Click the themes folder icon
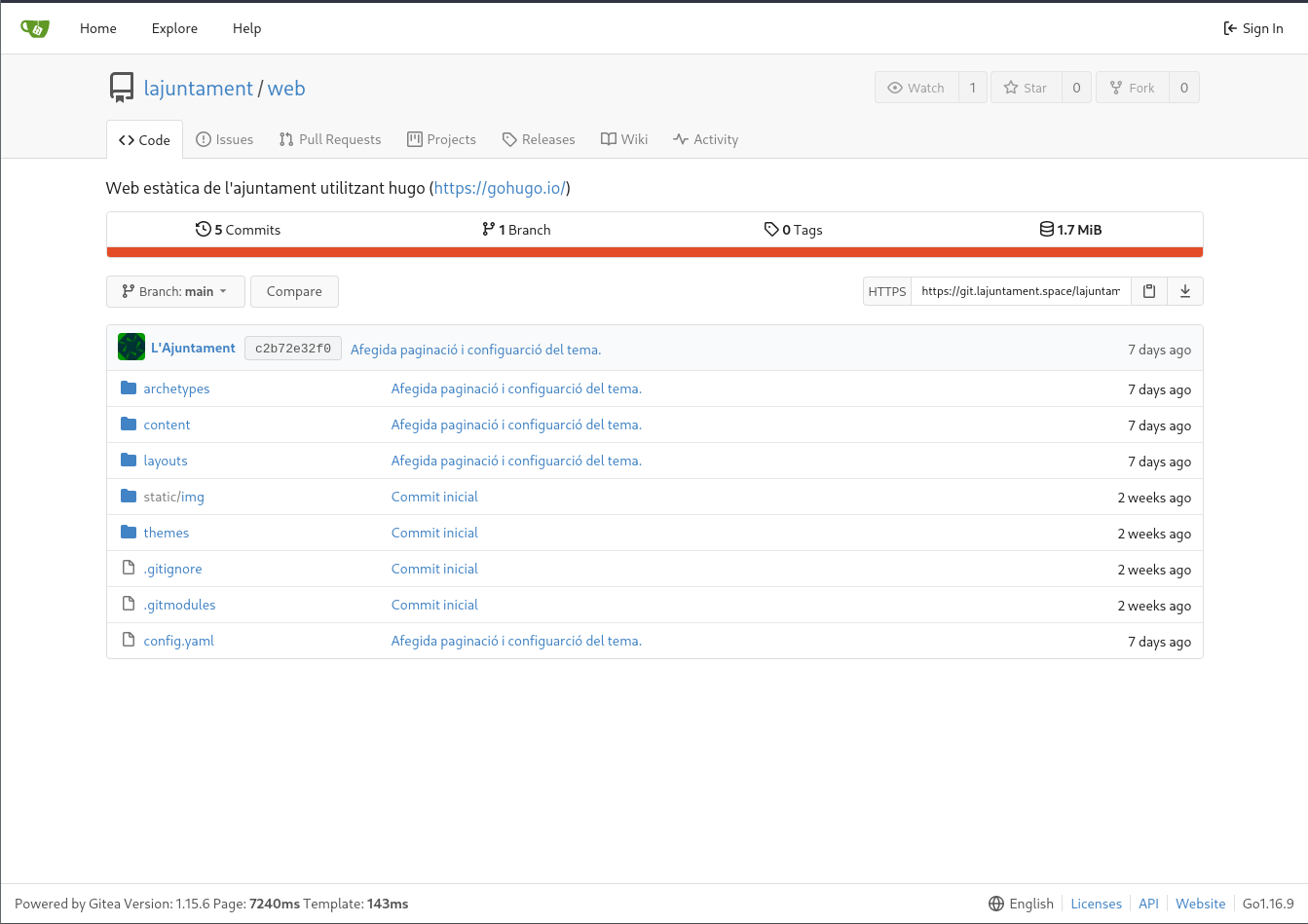This screenshot has height=924, width=1308. 129,533
